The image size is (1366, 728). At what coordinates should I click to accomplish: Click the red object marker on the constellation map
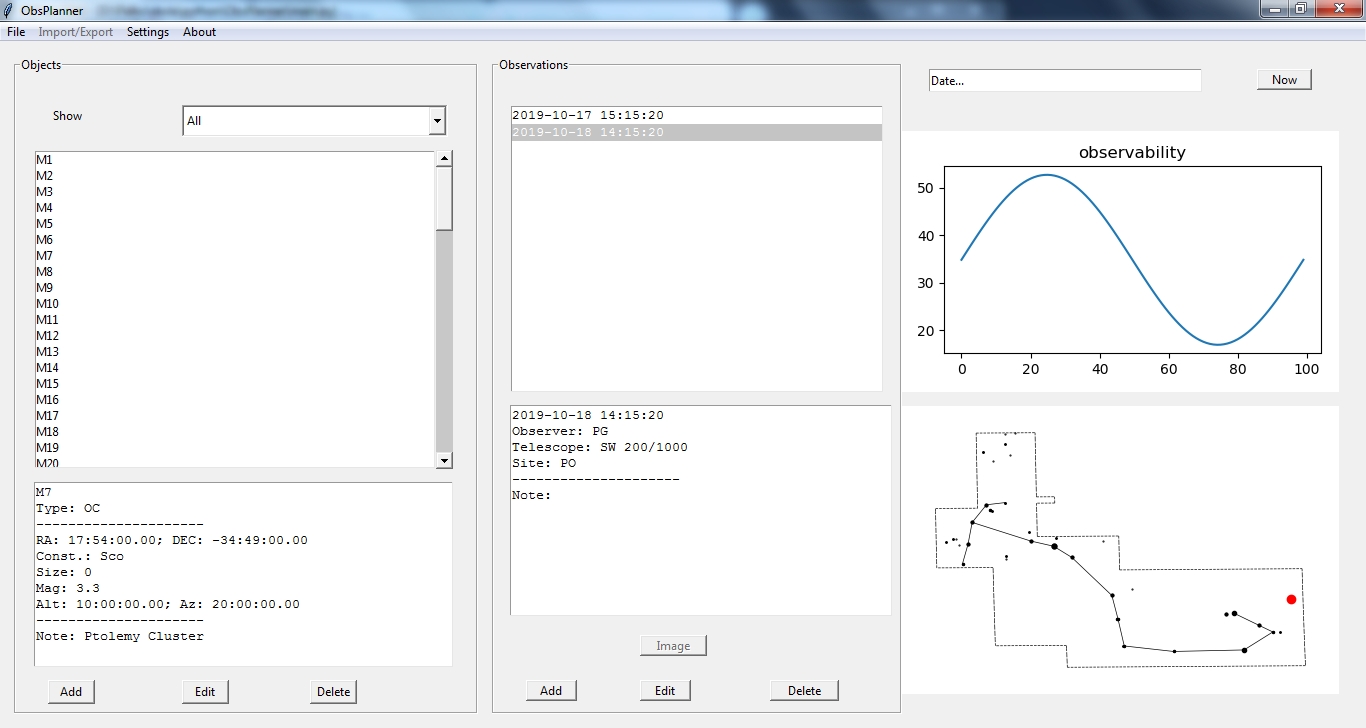pyautogui.click(x=1291, y=599)
